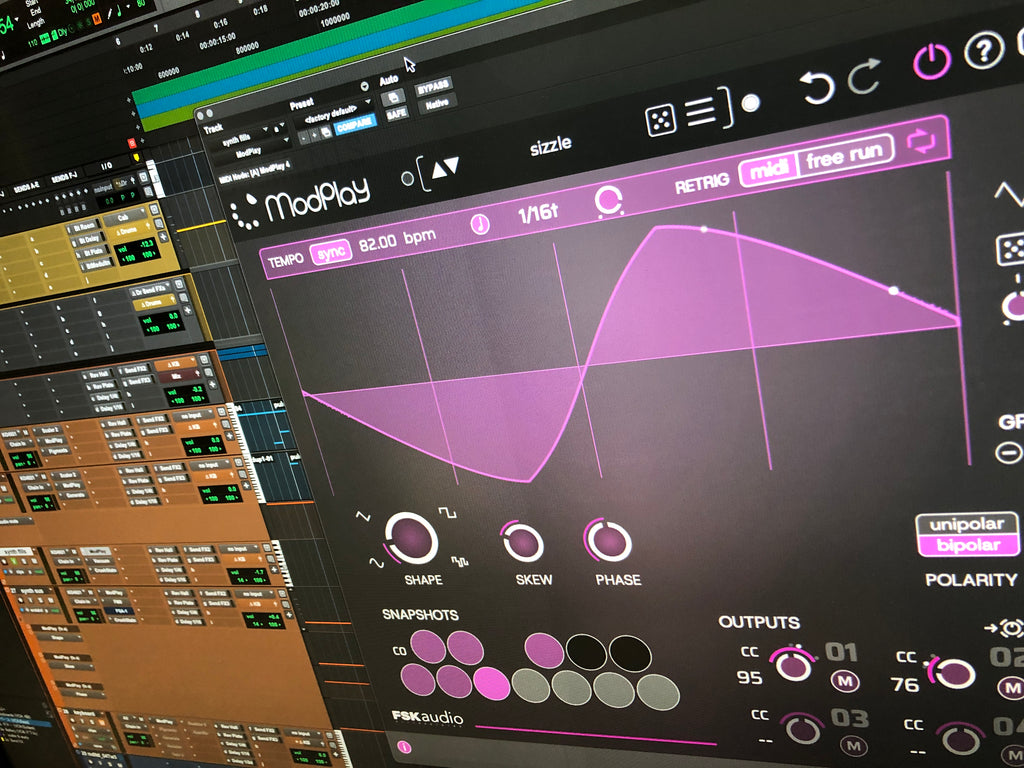
Task: Click the redo arrow icon
Action: point(864,77)
